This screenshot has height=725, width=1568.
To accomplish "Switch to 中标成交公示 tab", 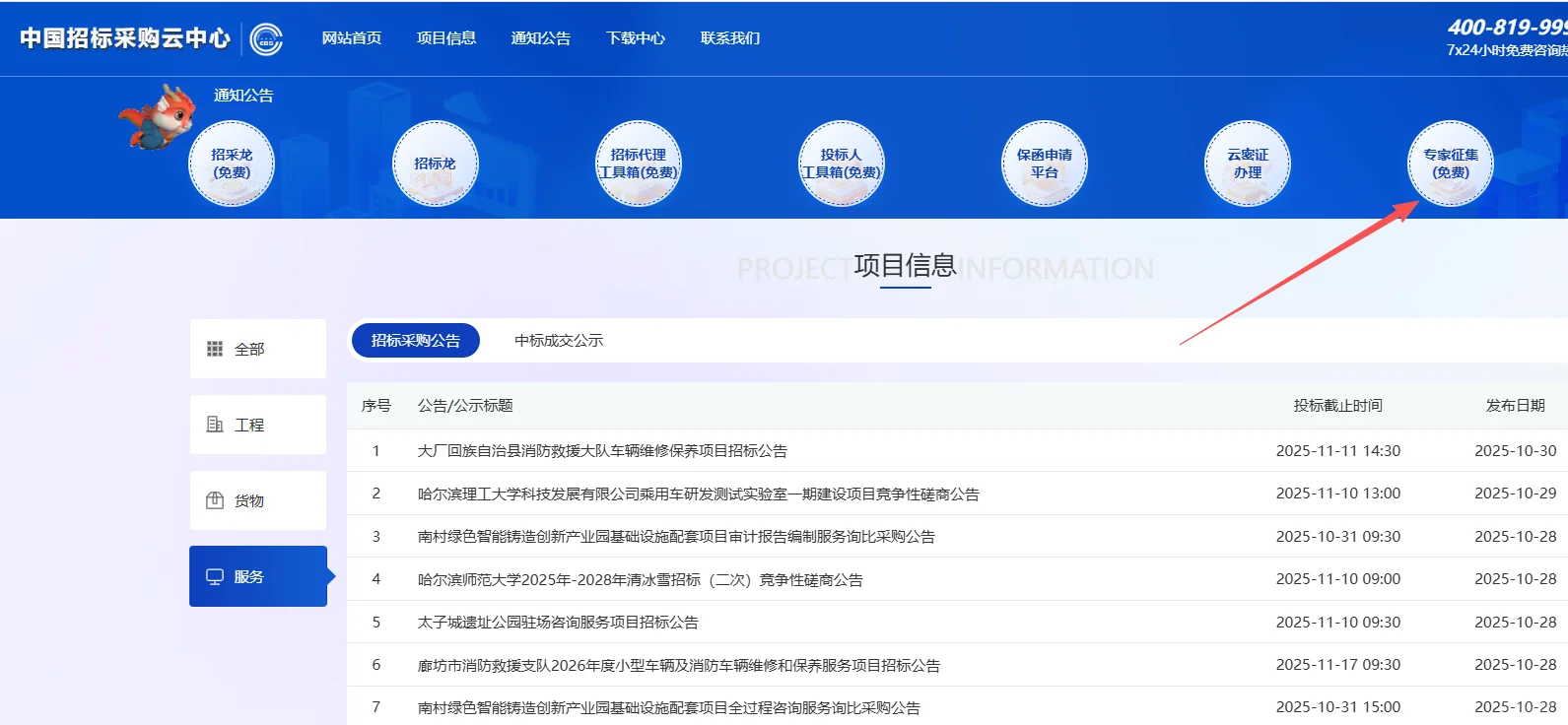I will [x=559, y=340].
